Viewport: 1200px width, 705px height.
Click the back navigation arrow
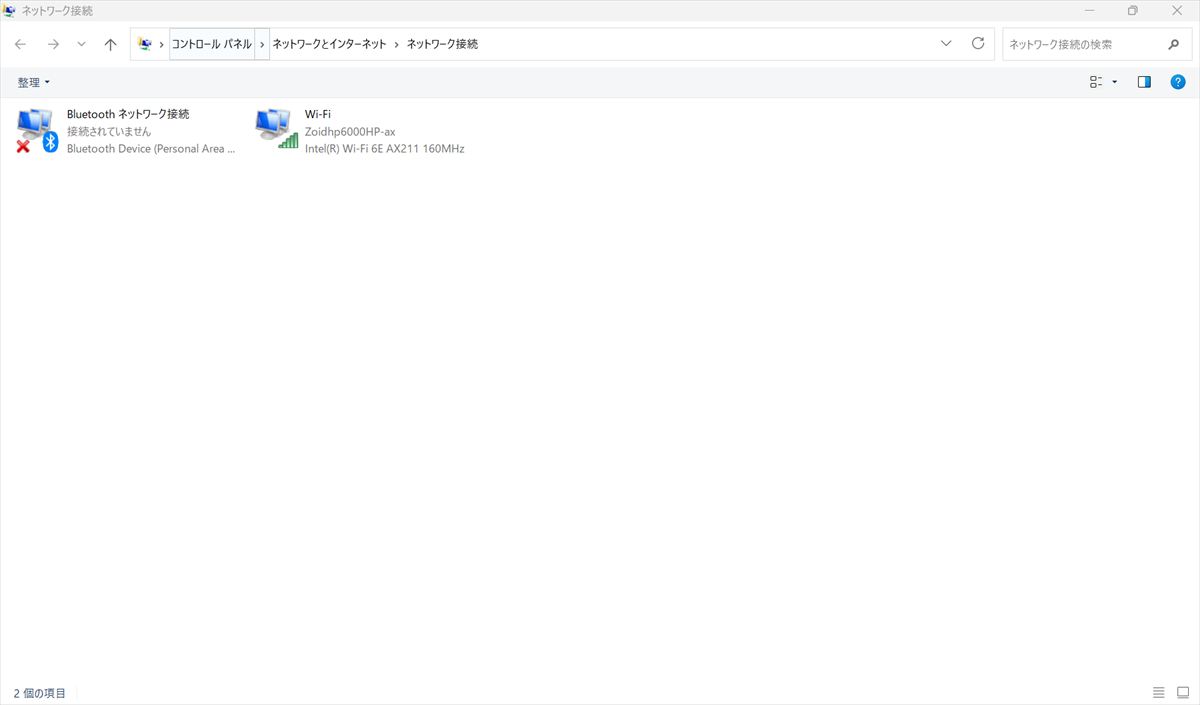pyautogui.click(x=20, y=44)
